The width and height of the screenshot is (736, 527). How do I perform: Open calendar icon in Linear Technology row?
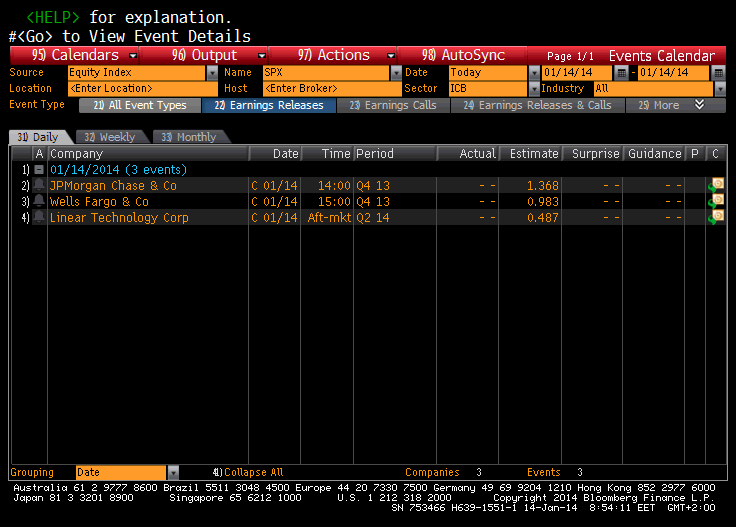(716, 217)
